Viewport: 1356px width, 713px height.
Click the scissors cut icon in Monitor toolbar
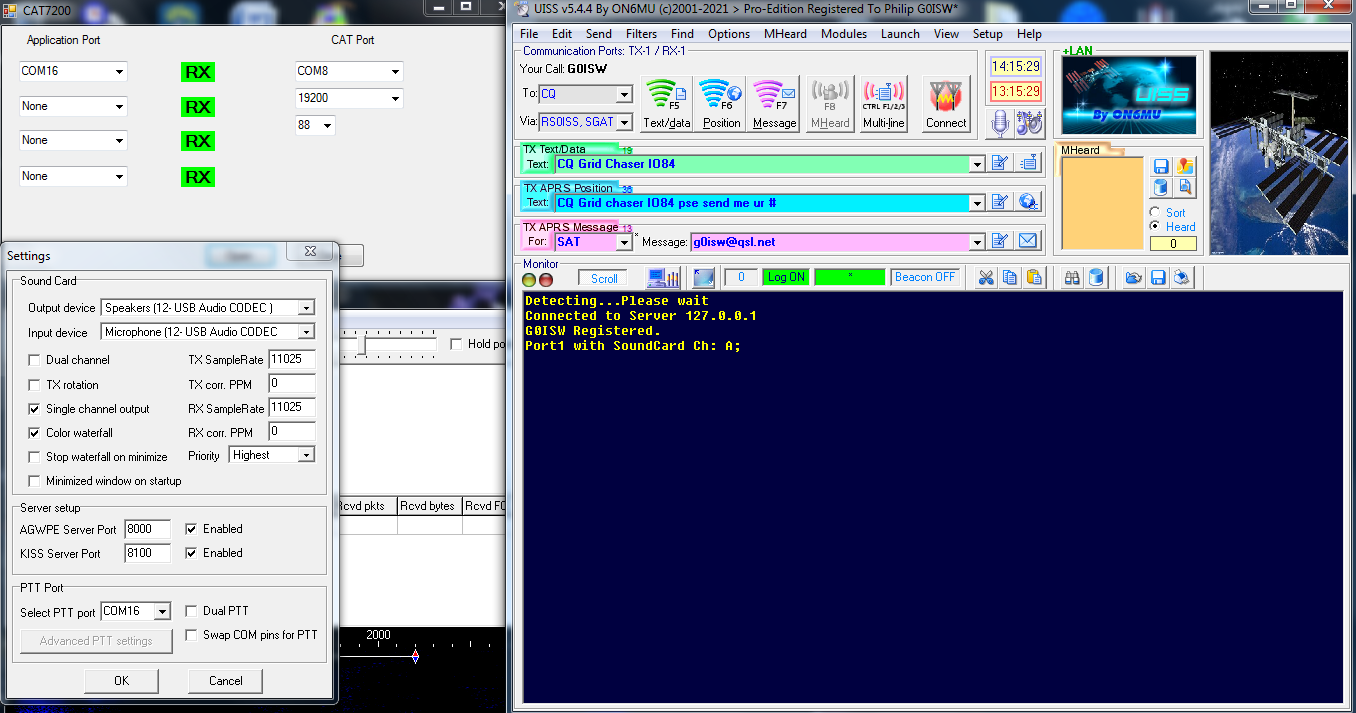pyautogui.click(x=985, y=278)
